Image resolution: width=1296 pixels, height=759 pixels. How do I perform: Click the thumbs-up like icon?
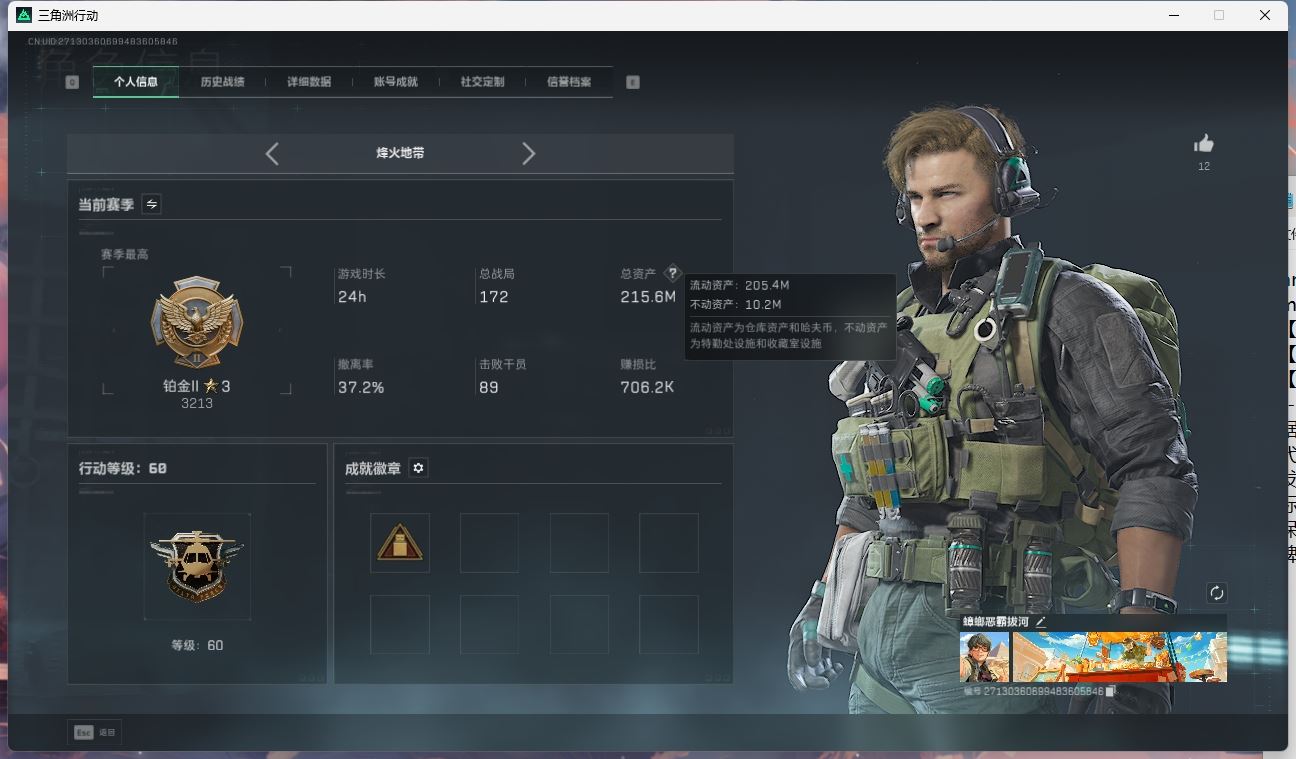pyautogui.click(x=1204, y=144)
